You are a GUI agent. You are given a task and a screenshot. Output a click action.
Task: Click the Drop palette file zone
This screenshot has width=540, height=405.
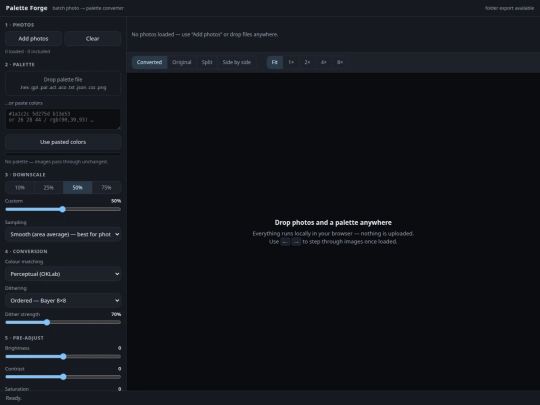tap(63, 83)
